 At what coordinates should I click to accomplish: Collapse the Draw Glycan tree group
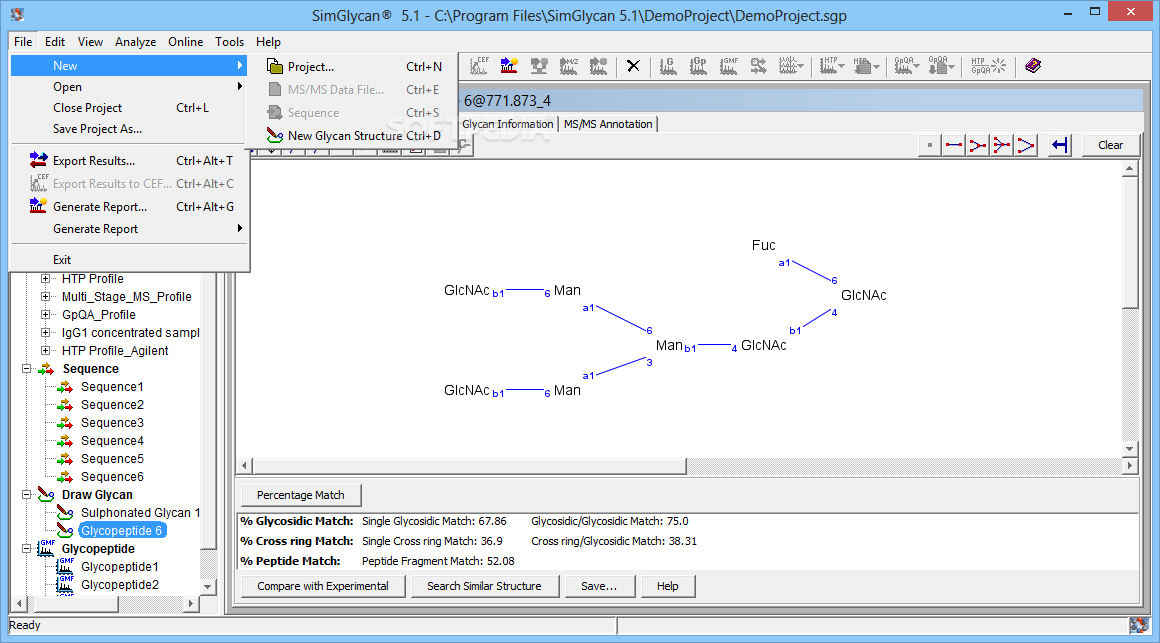(x=27, y=494)
